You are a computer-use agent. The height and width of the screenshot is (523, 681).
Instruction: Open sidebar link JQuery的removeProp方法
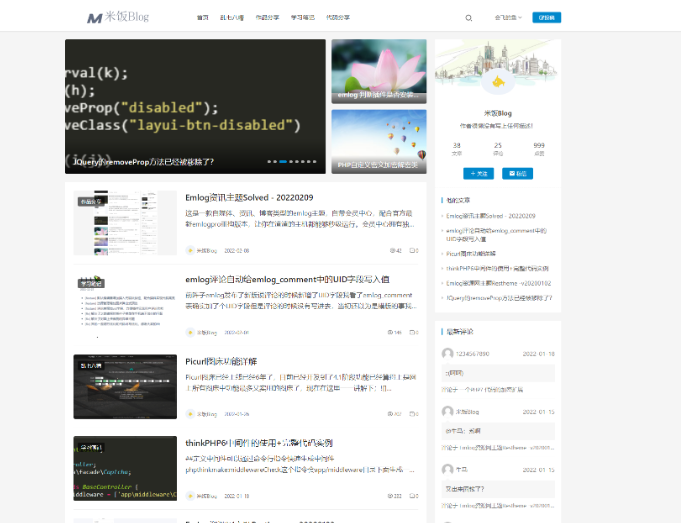click(x=499, y=298)
